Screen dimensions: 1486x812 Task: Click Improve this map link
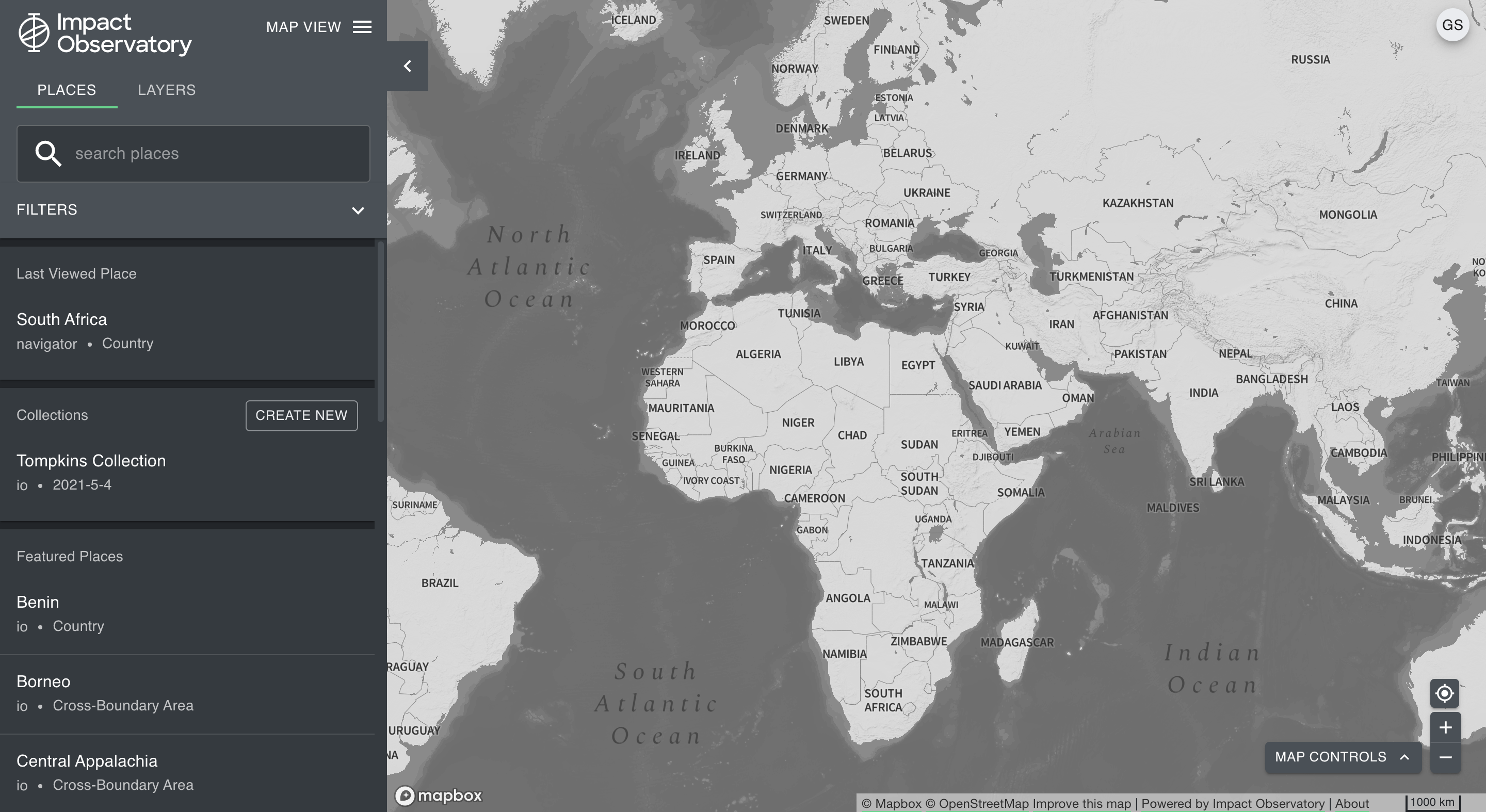[x=1081, y=803]
